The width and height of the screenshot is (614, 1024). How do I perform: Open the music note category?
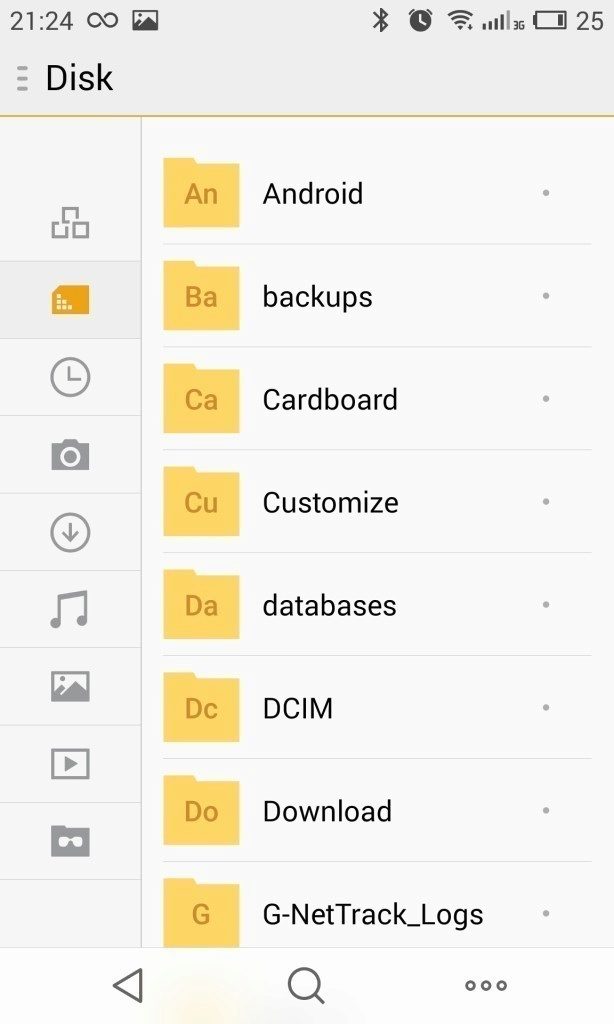point(69,609)
